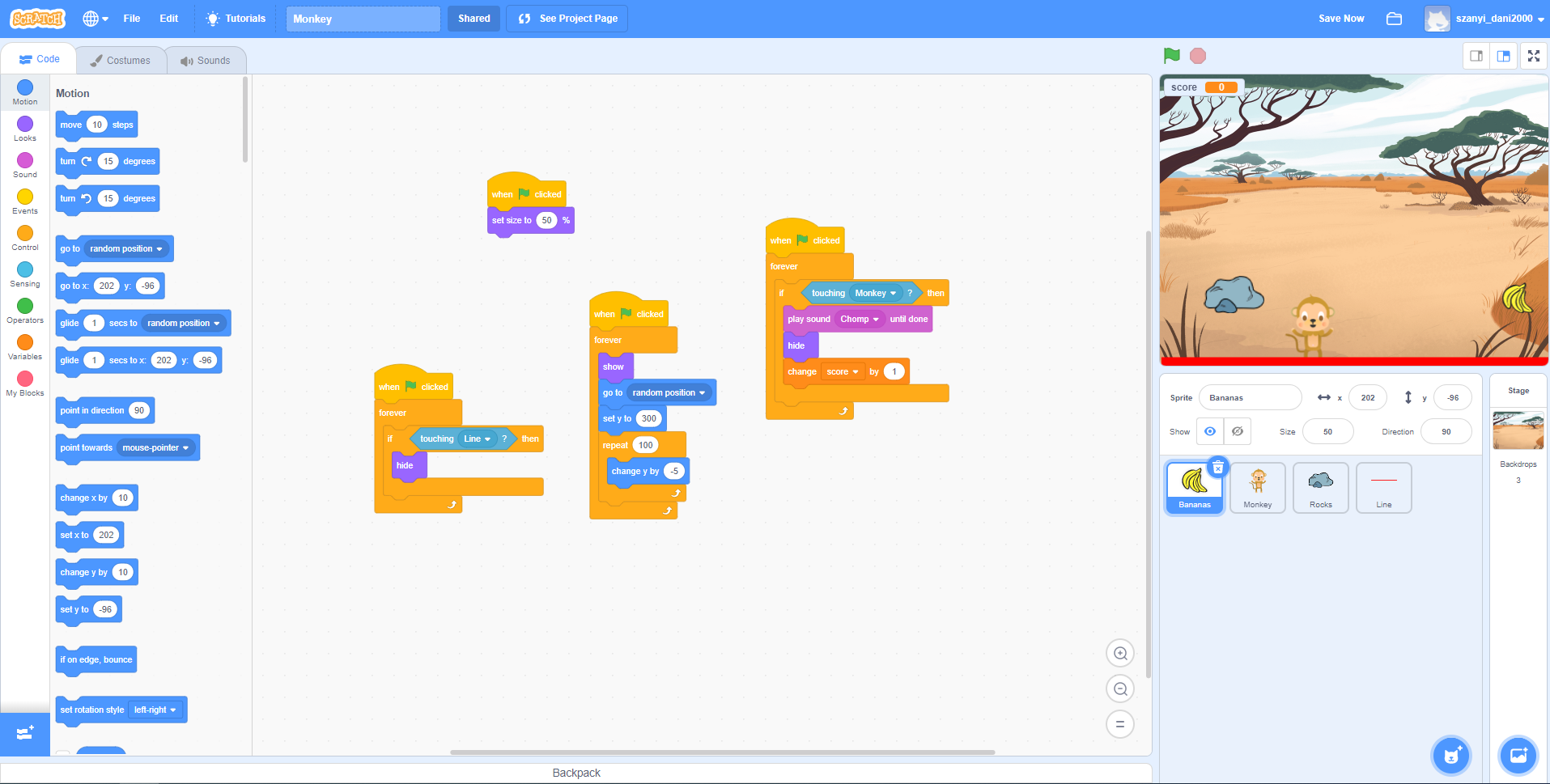
Task: Hide the sprite with the crossed-eye toggle
Action: [1238, 431]
